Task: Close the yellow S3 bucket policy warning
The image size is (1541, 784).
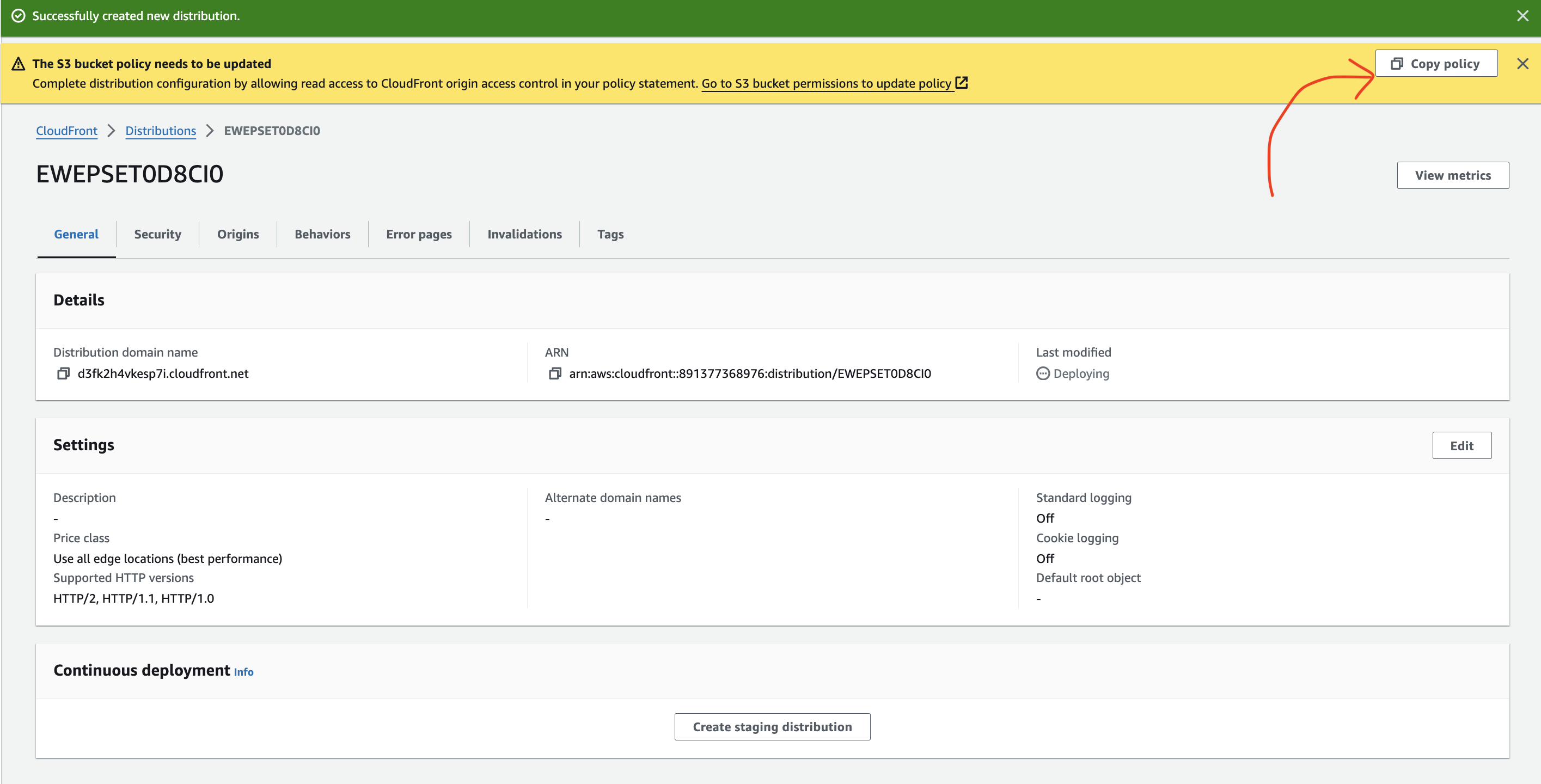Action: (x=1522, y=64)
